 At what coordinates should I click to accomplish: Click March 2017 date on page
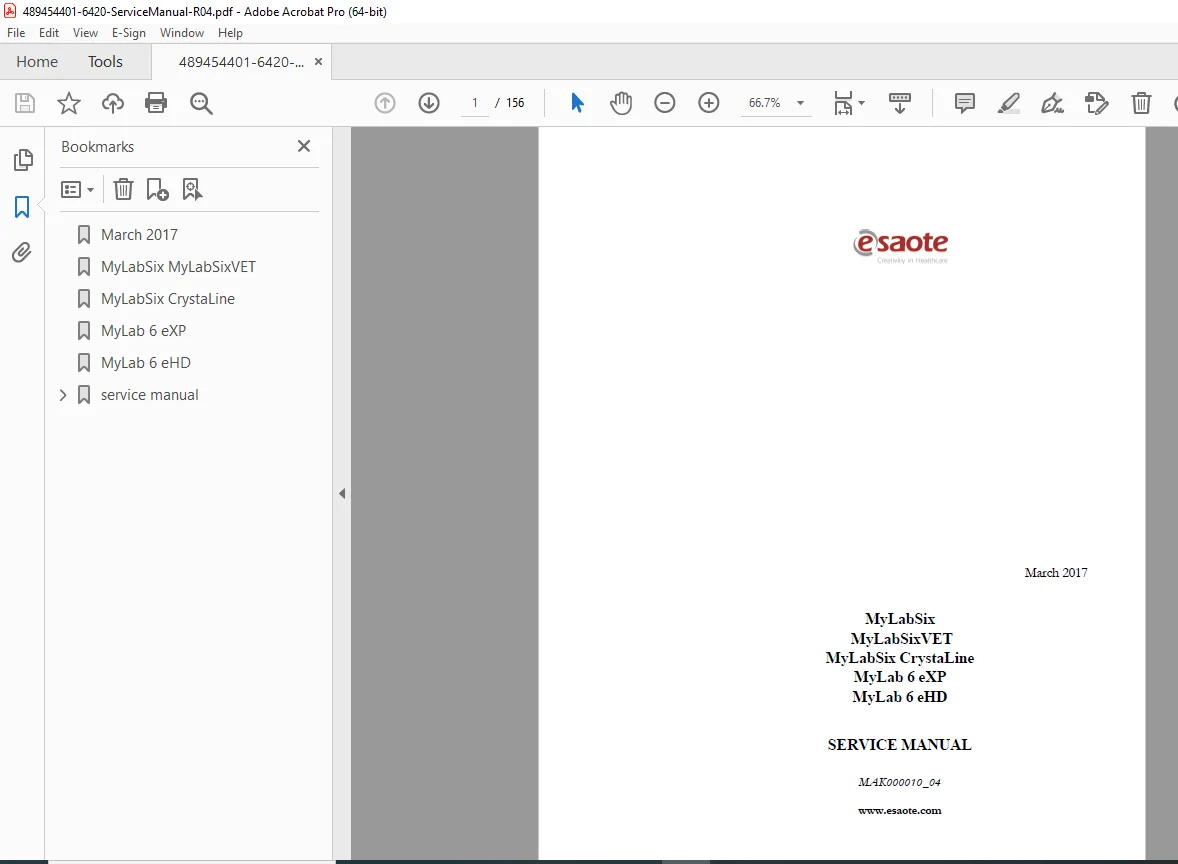(1056, 572)
